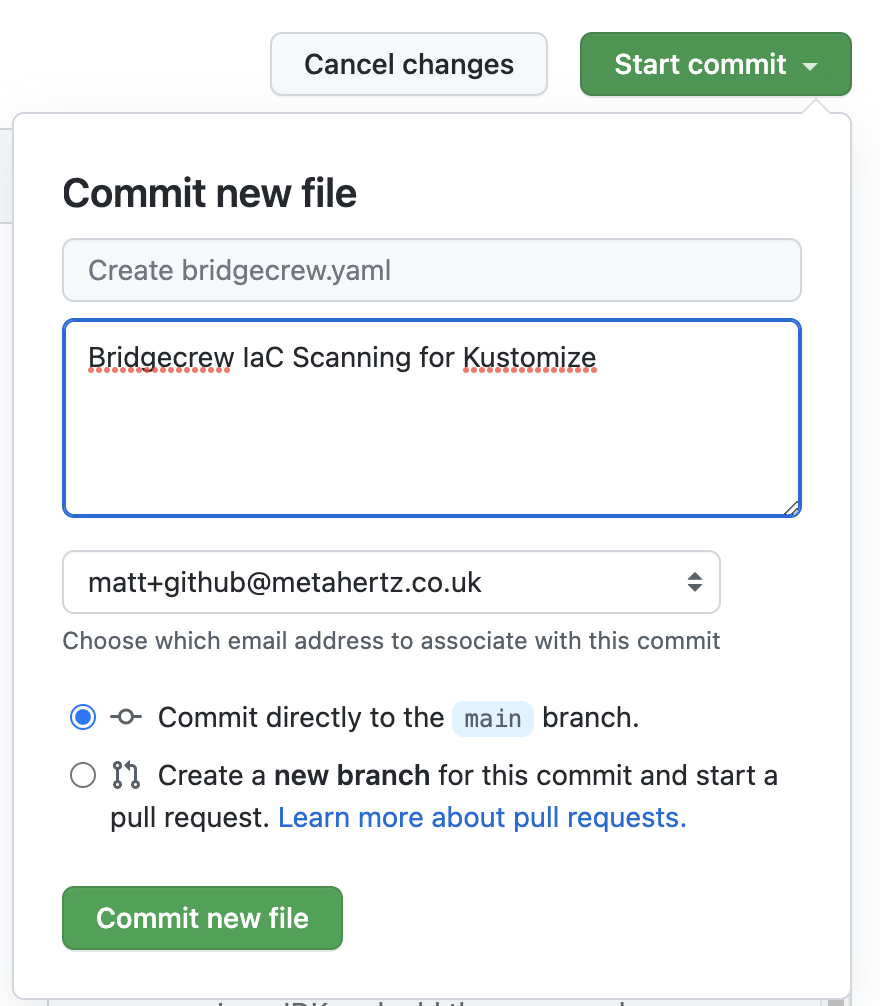Image resolution: width=880 pixels, height=1006 pixels.
Task: Click the up-down arrows icon in email selector
Action: click(x=695, y=582)
